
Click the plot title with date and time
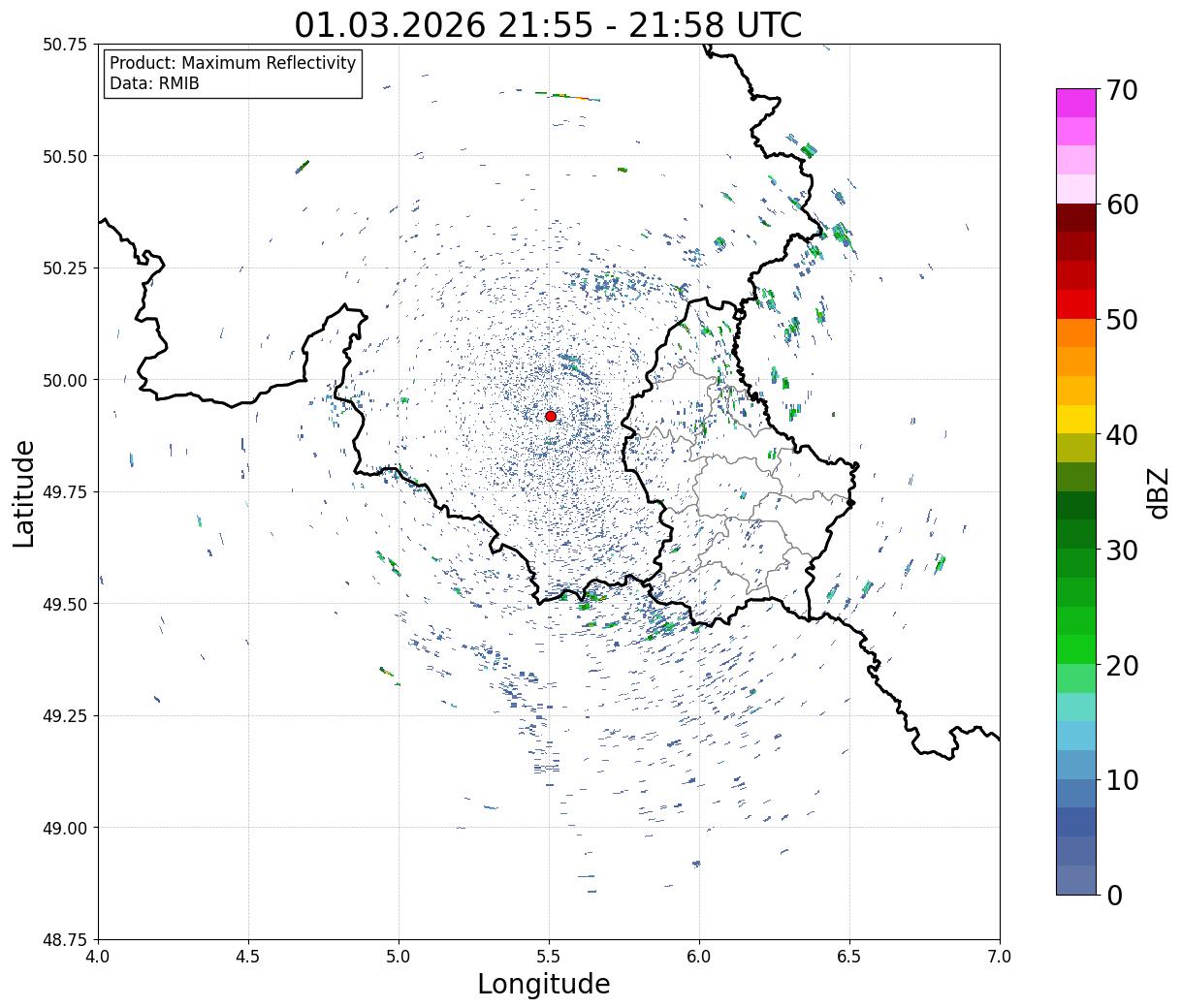click(x=548, y=24)
